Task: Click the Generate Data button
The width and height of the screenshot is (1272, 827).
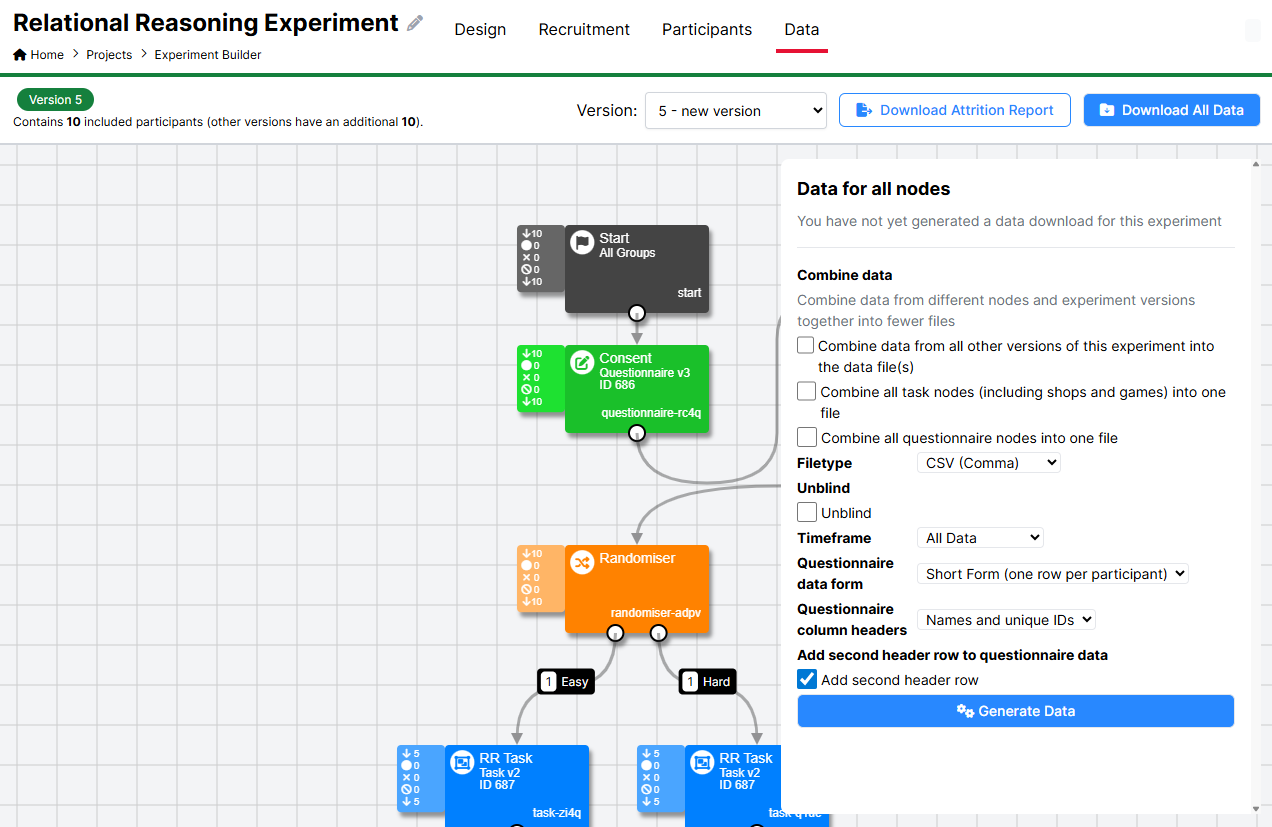Action: coord(1016,711)
